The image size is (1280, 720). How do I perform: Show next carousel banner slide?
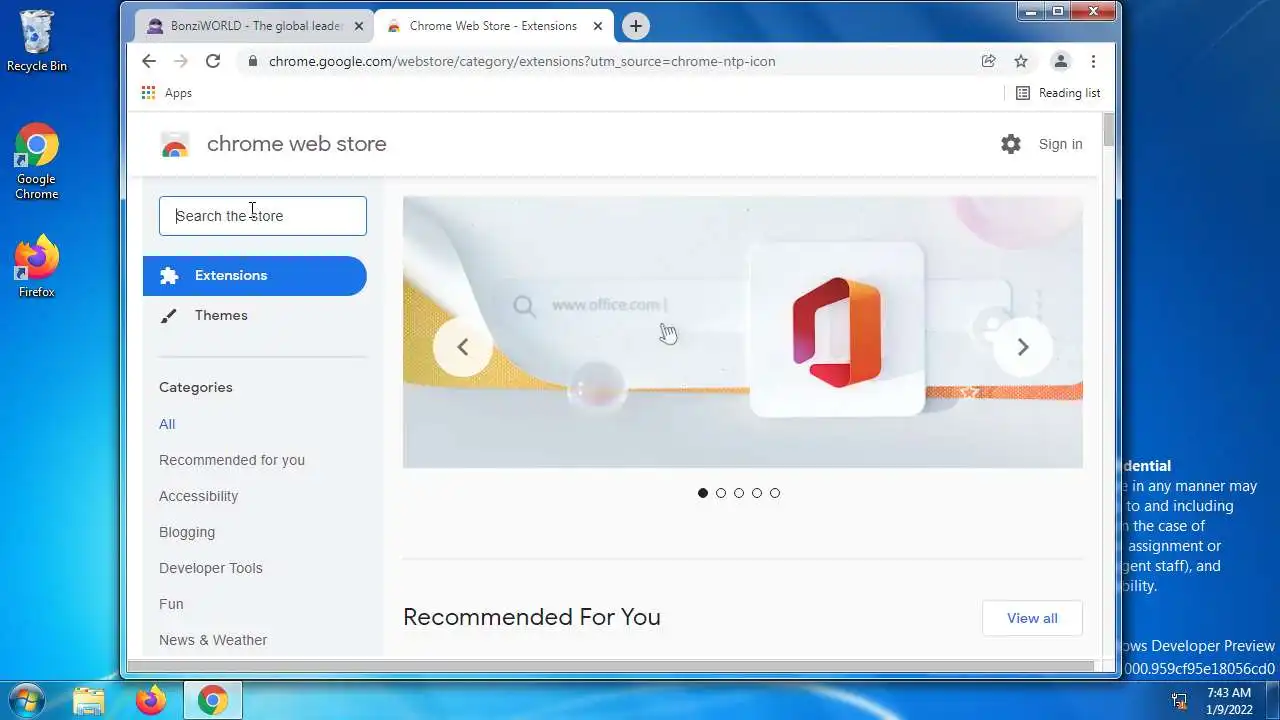[x=1022, y=347]
